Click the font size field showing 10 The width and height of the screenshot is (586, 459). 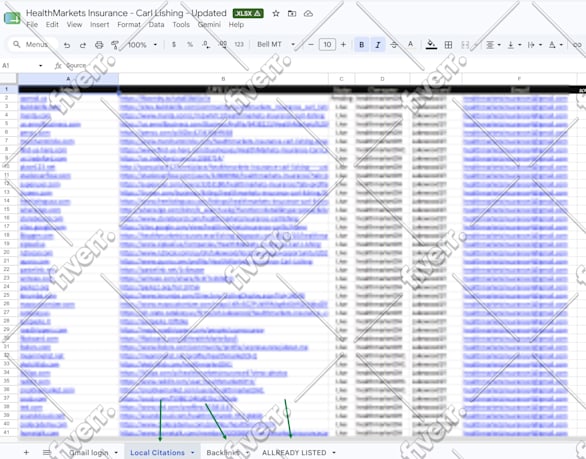(327, 44)
